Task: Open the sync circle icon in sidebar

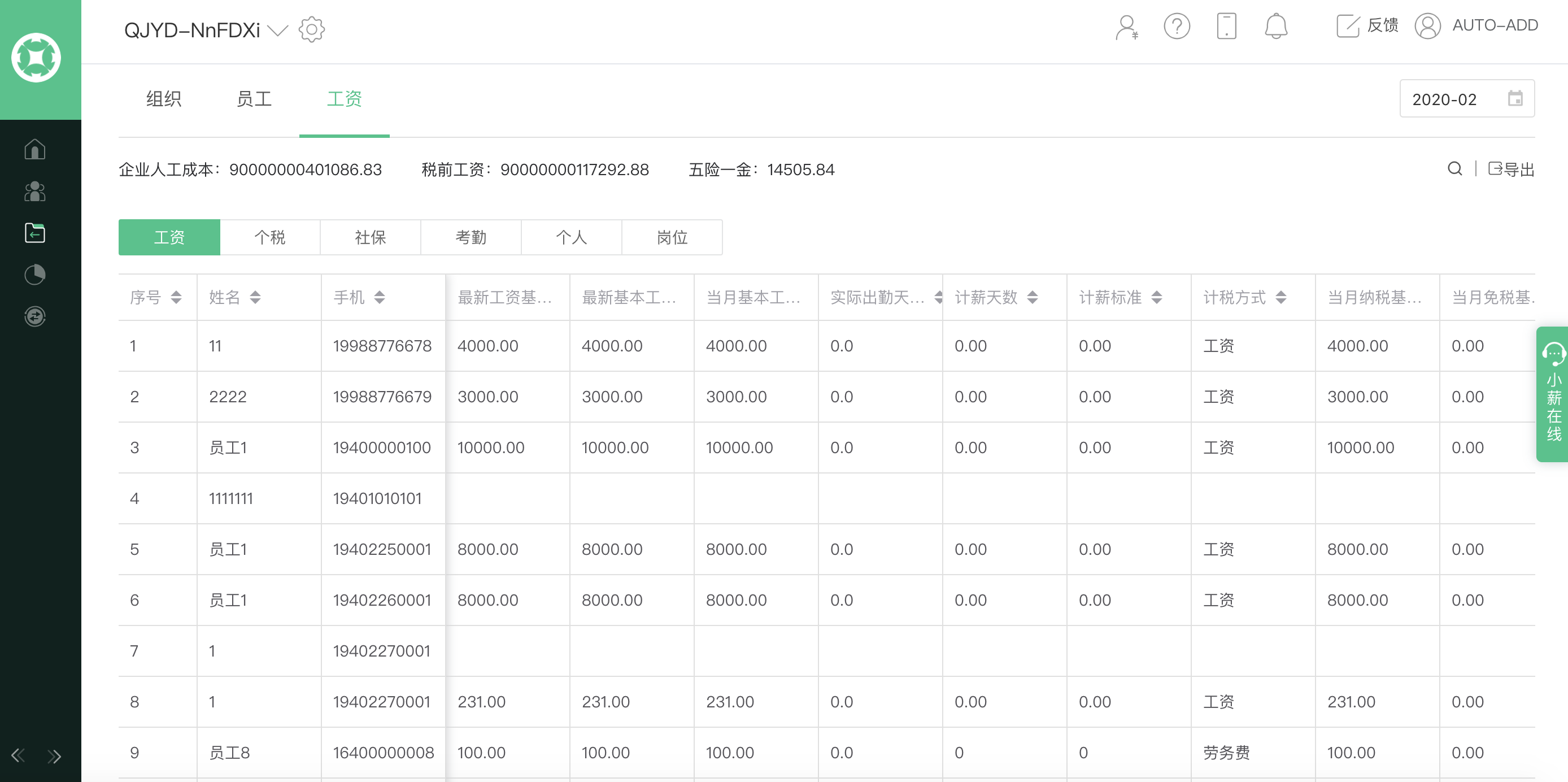Action: (x=34, y=316)
